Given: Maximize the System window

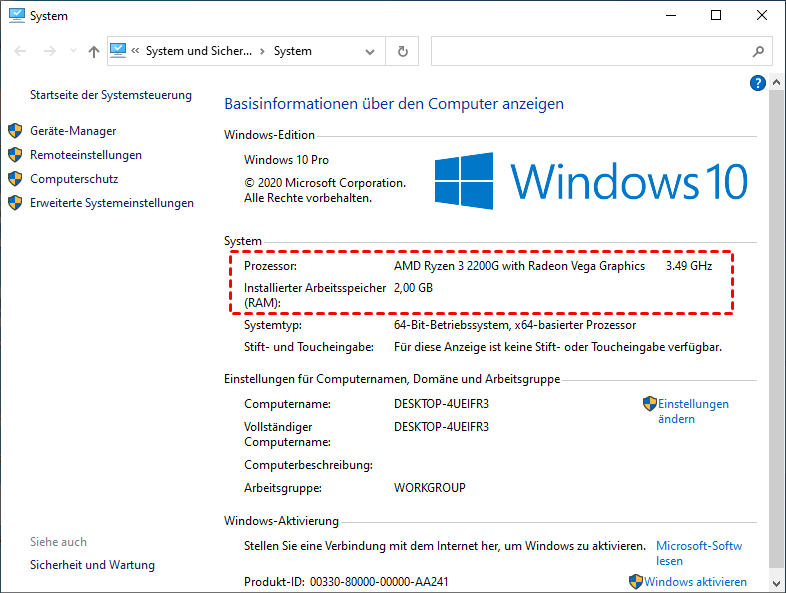Looking at the screenshot, I should click(x=716, y=16).
